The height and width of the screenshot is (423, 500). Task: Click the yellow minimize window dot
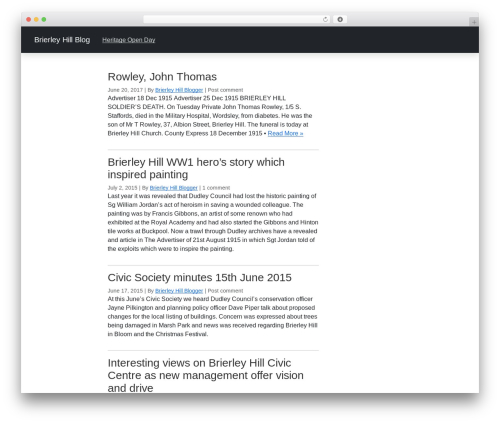pyautogui.click(x=36, y=20)
